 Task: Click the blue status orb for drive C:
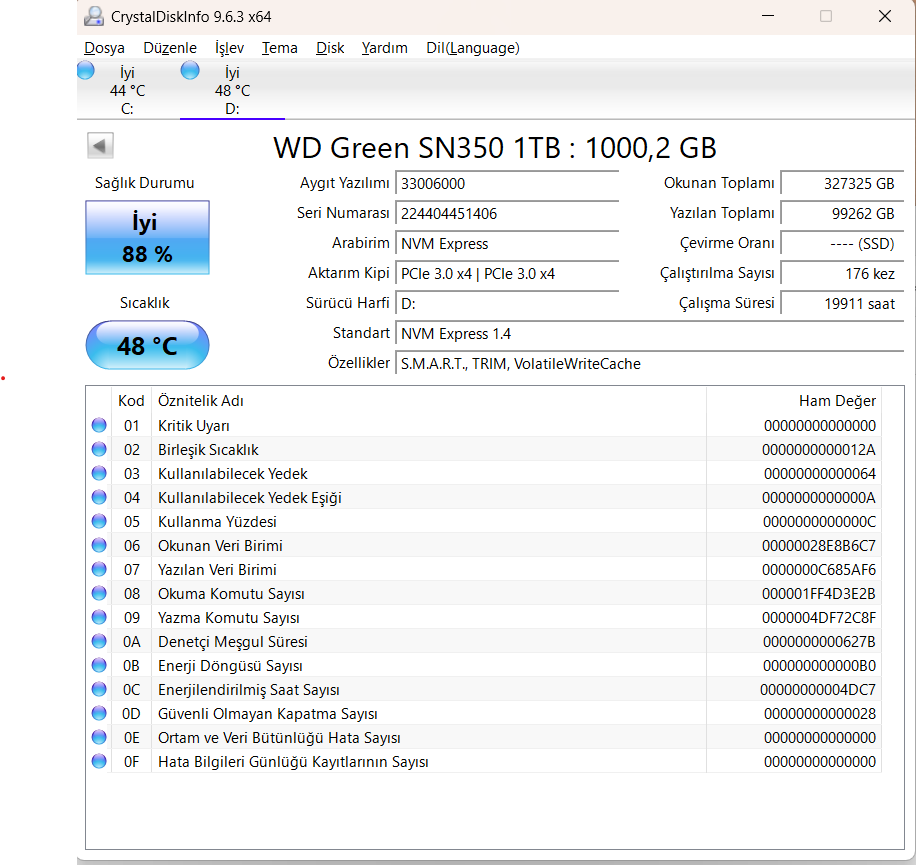point(86,71)
